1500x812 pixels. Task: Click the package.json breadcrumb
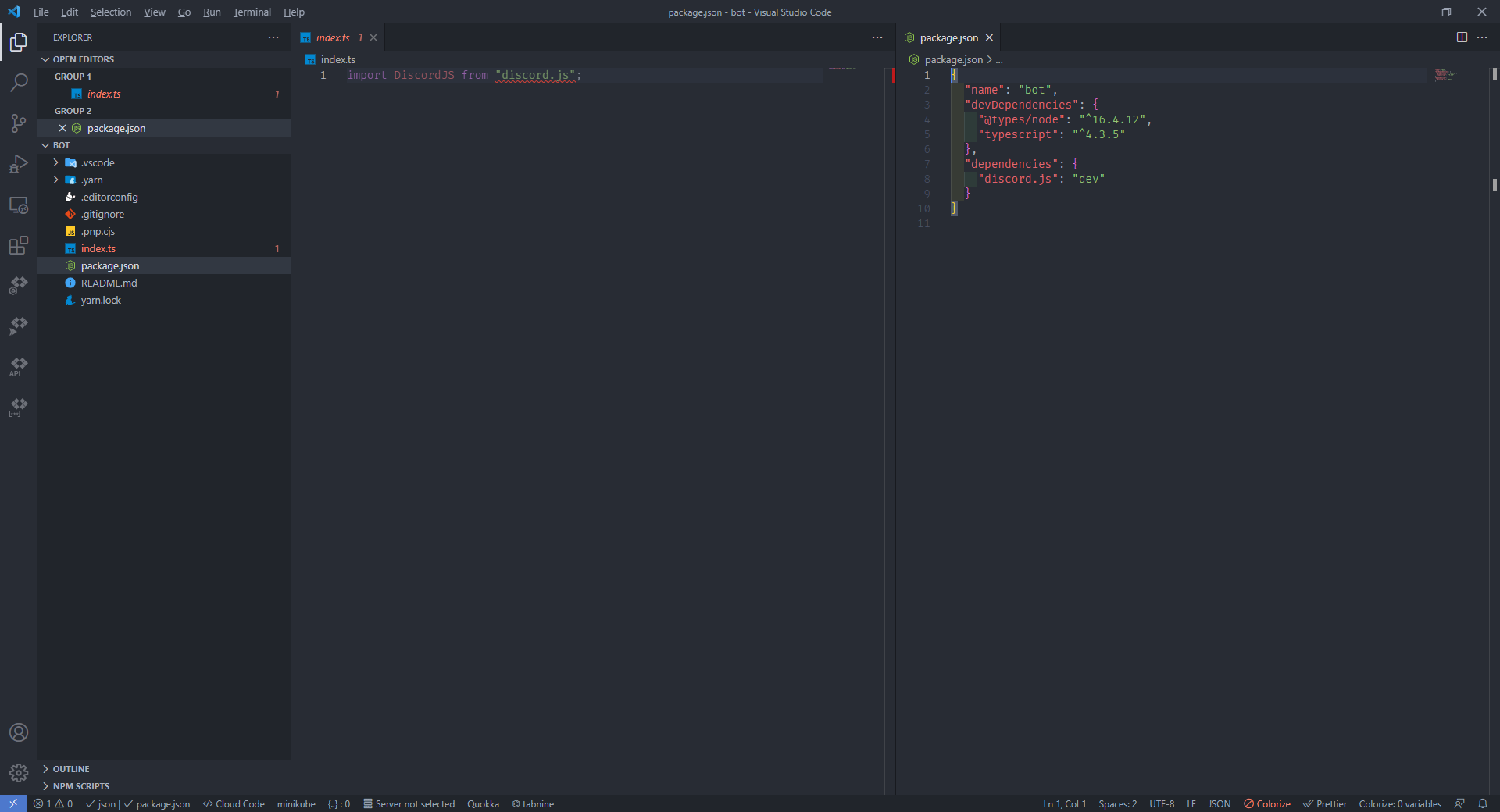954,59
